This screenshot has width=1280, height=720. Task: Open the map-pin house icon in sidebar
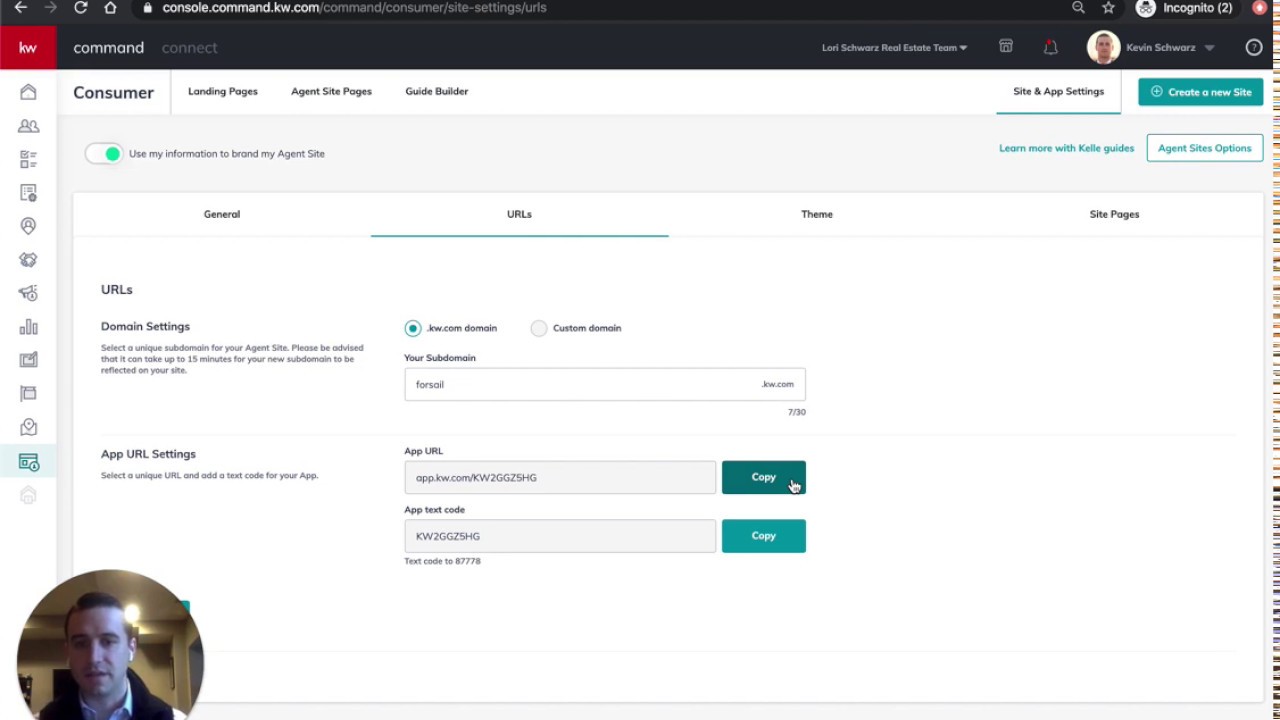coord(28,427)
